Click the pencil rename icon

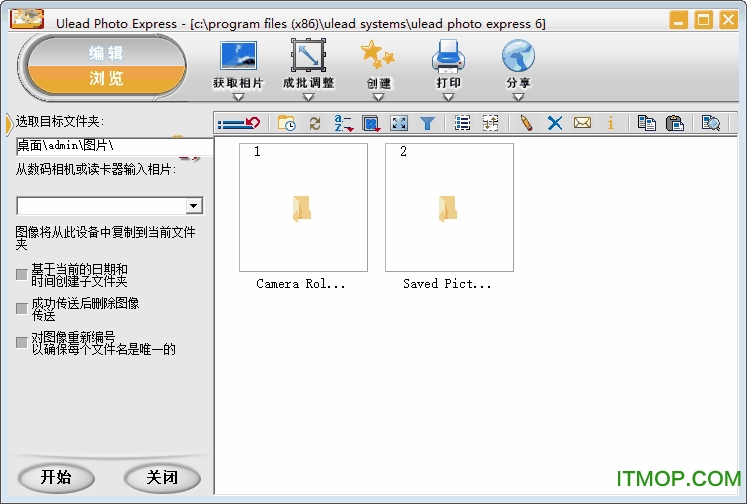(526, 123)
